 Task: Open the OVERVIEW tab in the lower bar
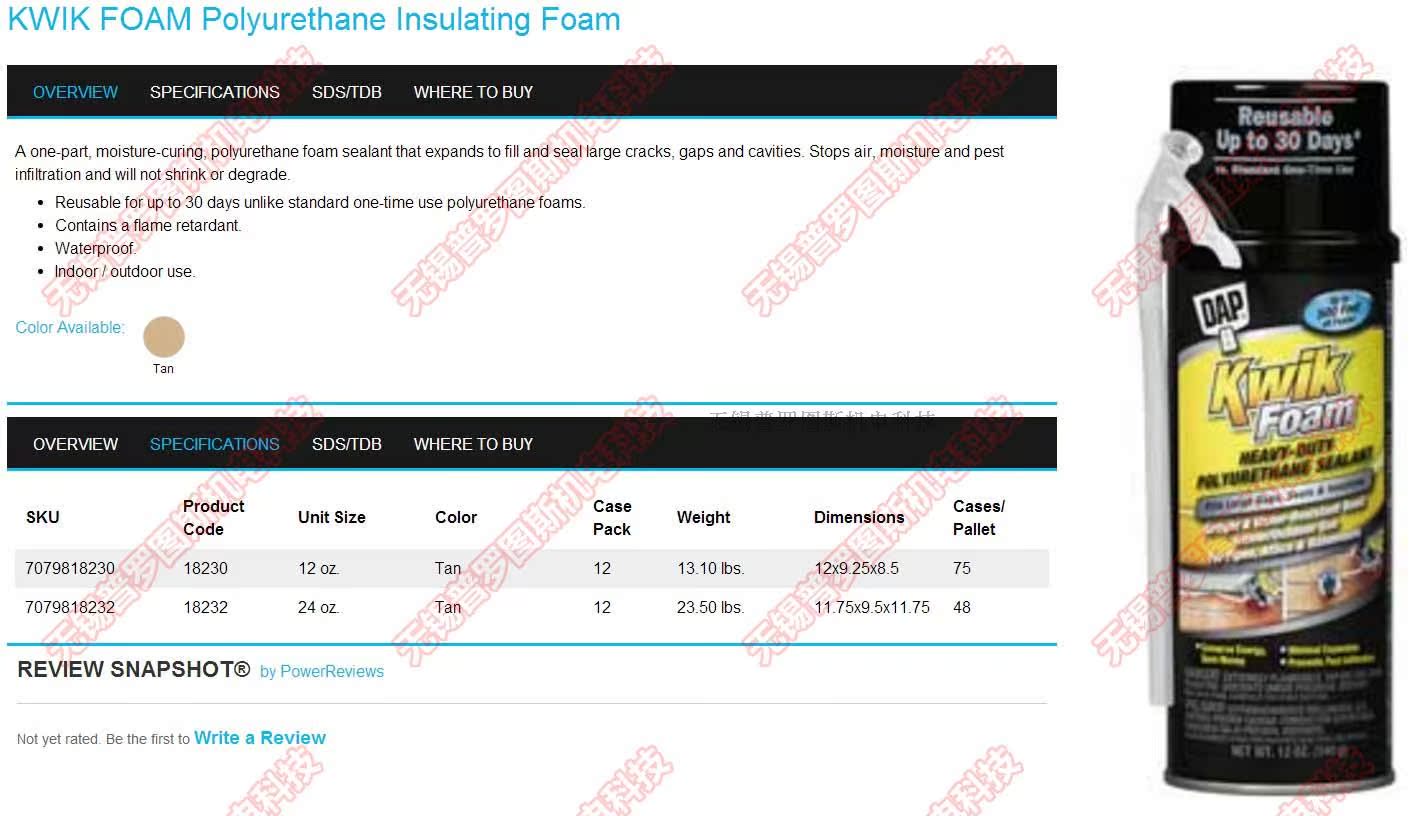click(75, 444)
